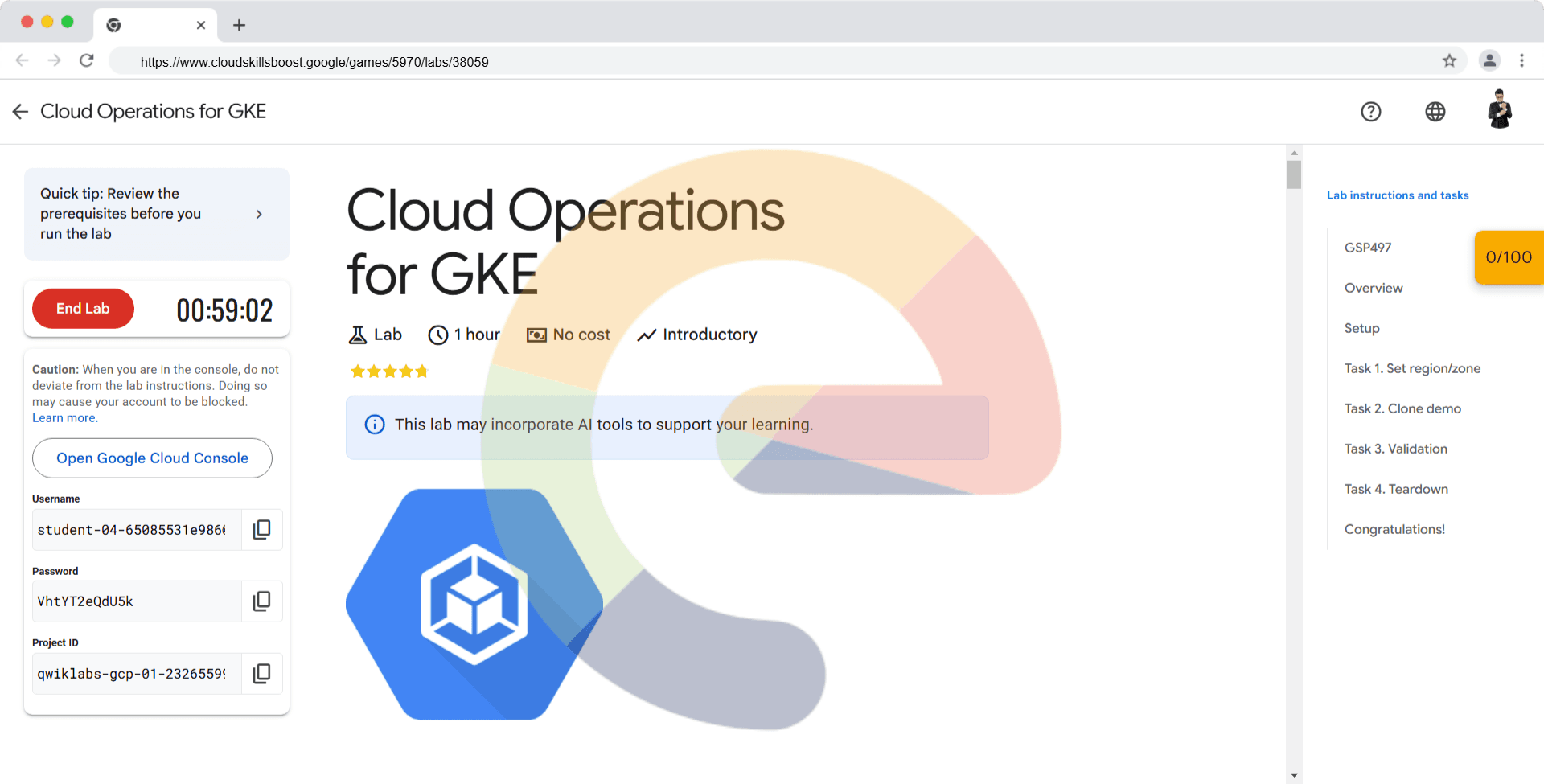Image resolution: width=1544 pixels, height=784 pixels.
Task: Click Open Google Cloud Console
Action: click(152, 458)
